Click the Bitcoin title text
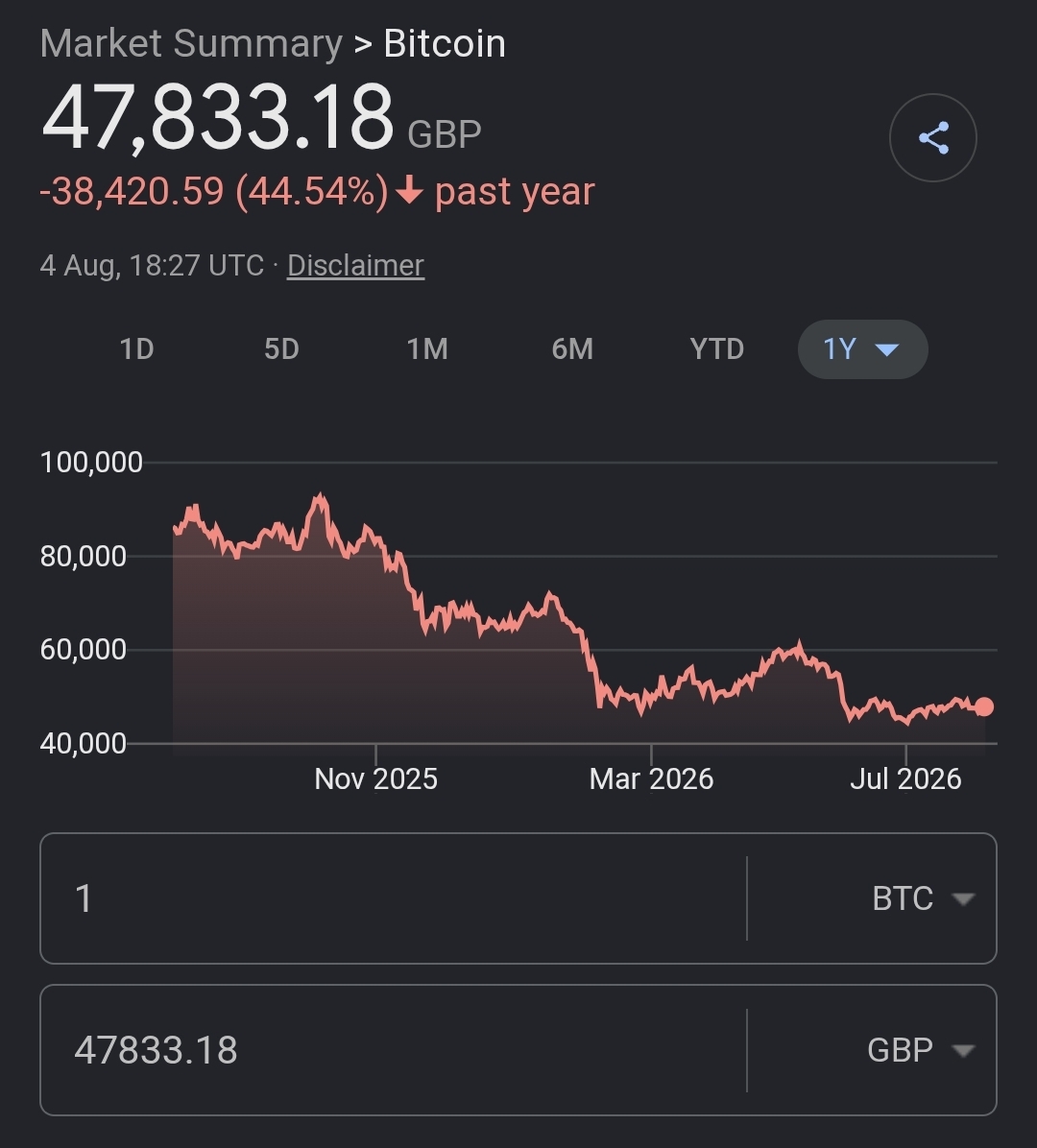 click(x=445, y=43)
